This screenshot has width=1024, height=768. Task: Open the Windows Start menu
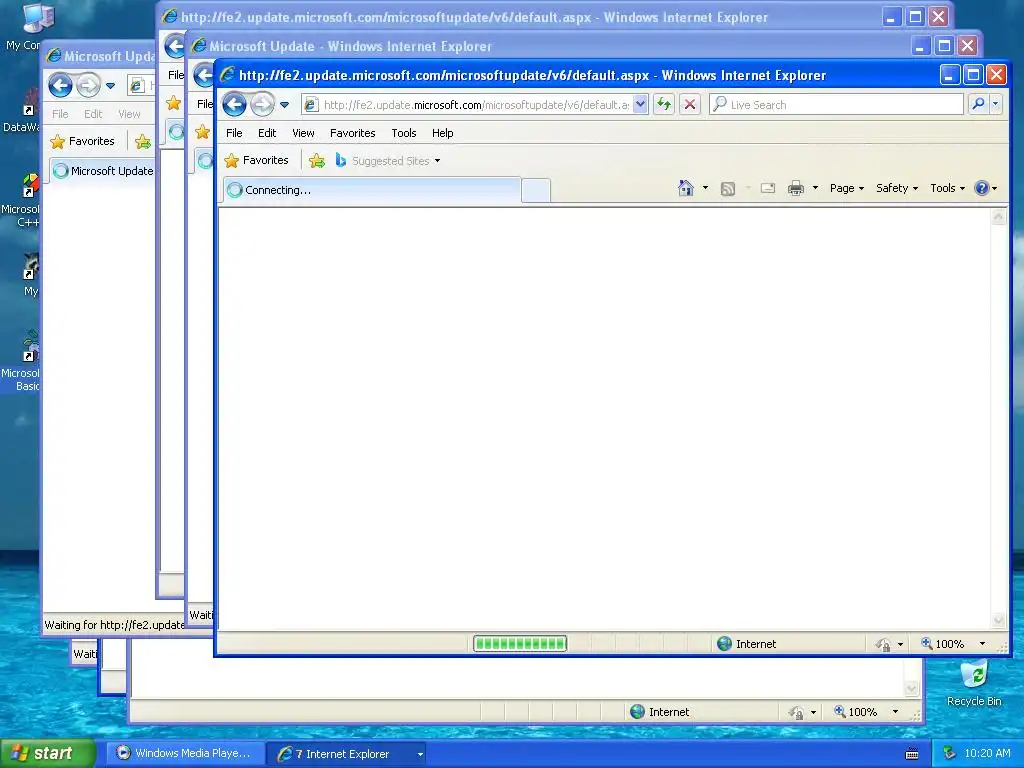pyautogui.click(x=48, y=754)
